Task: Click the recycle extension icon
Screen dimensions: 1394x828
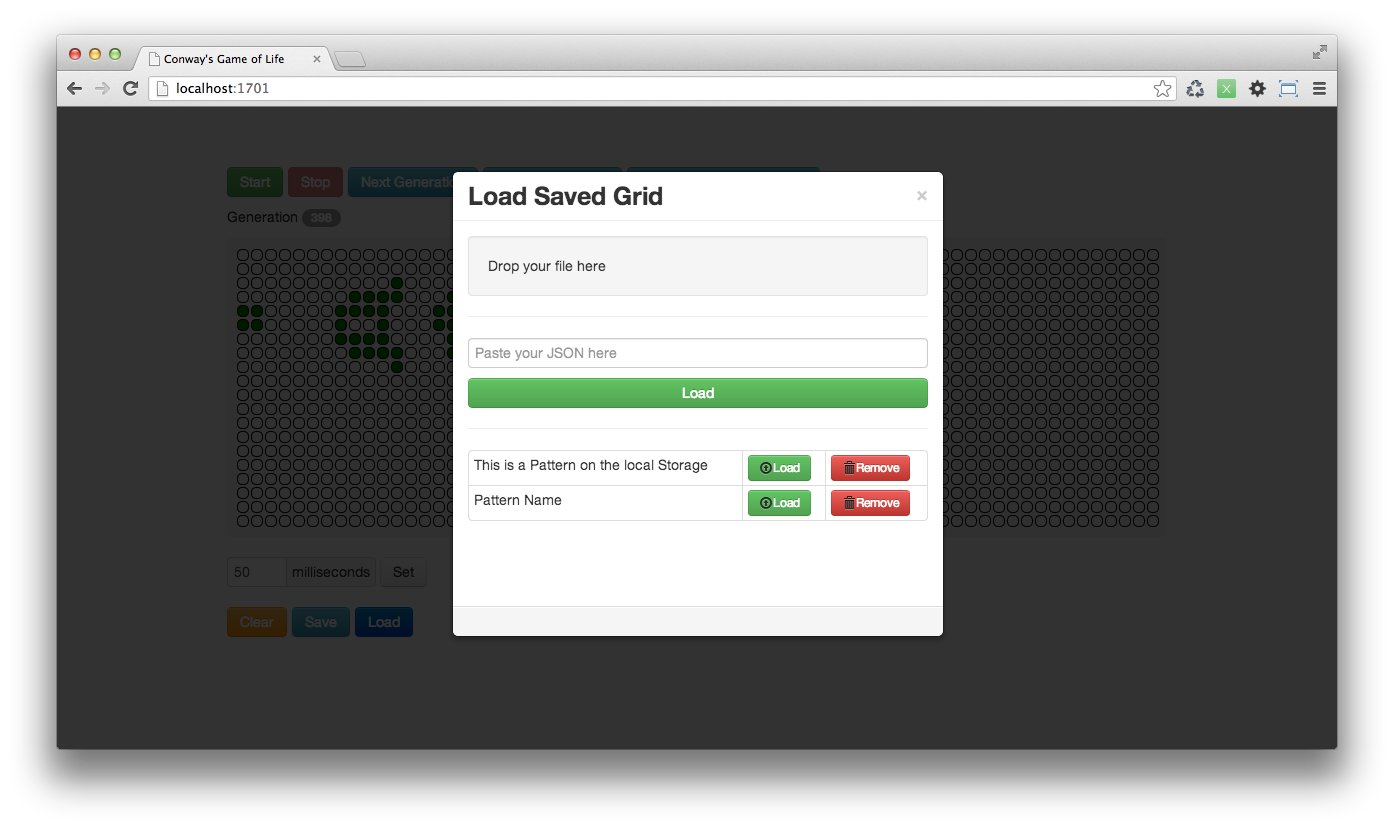Action: [1195, 89]
